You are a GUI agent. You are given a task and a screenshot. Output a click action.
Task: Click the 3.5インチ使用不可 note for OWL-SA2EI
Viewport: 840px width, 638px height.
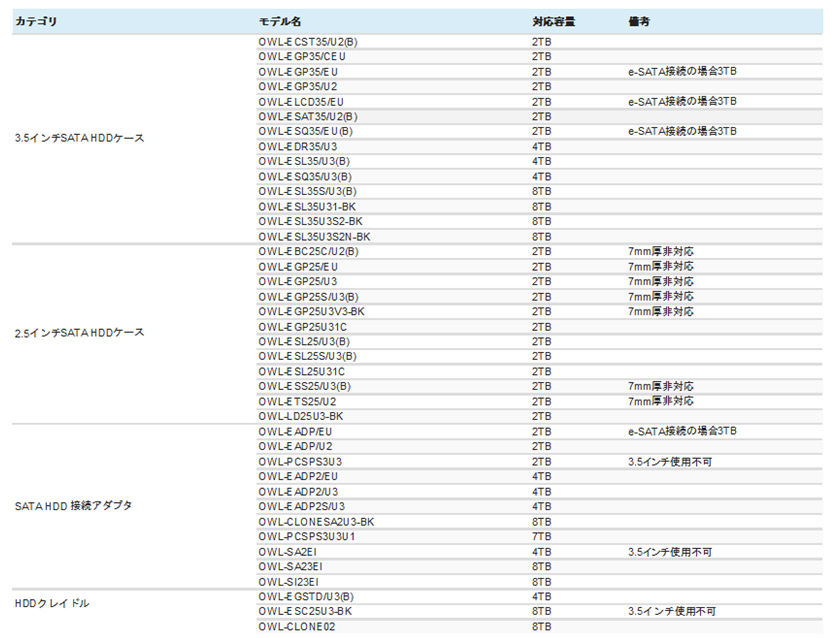(670, 552)
